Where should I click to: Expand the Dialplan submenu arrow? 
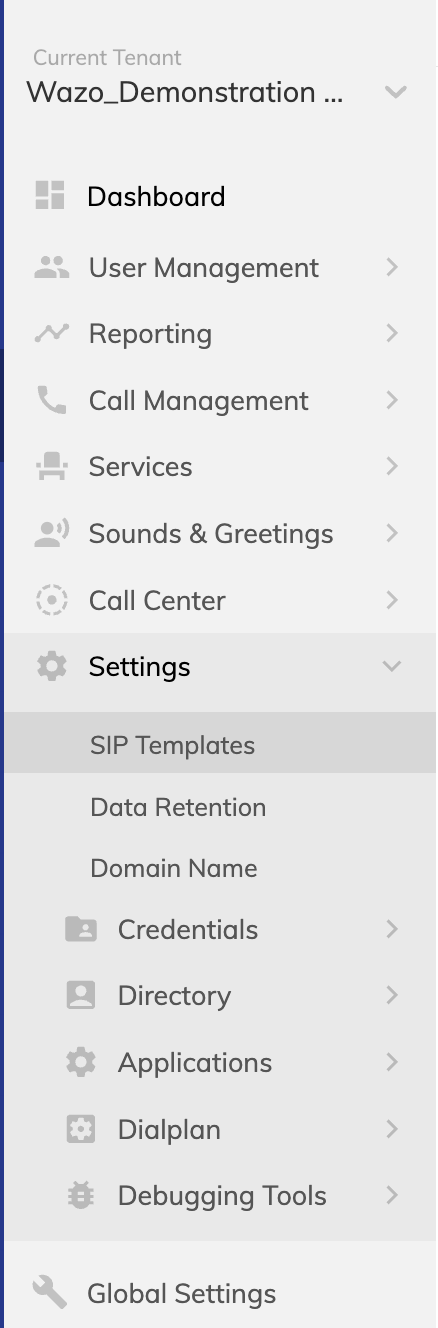click(392, 1129)
